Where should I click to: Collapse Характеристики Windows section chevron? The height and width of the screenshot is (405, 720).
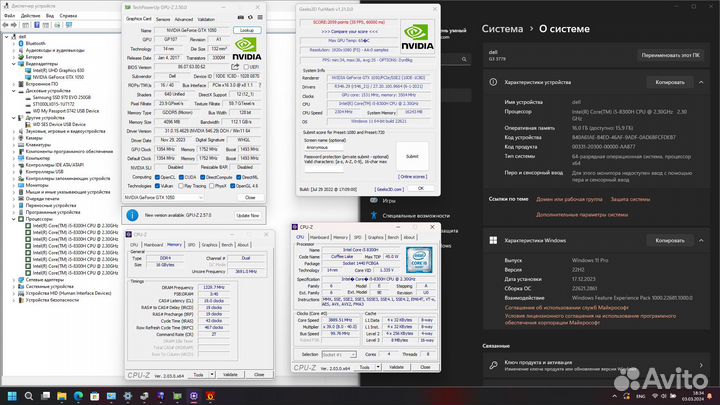701,240
